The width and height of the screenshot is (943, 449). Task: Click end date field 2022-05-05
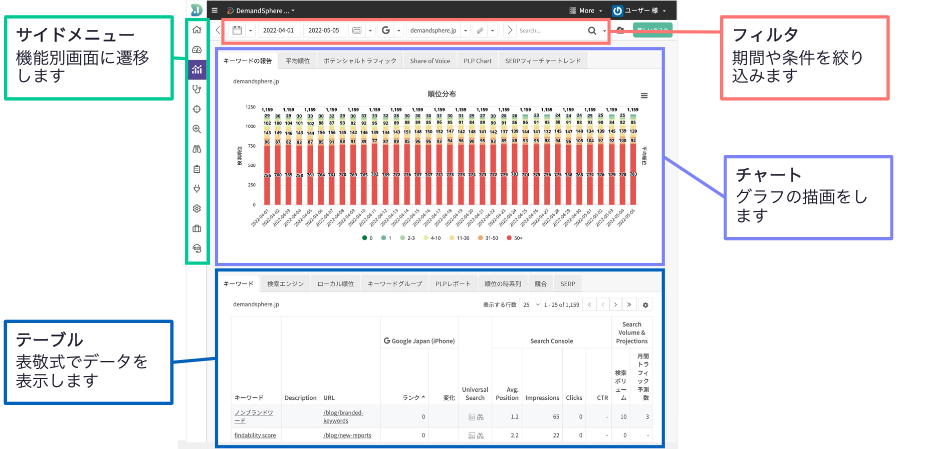324,30
